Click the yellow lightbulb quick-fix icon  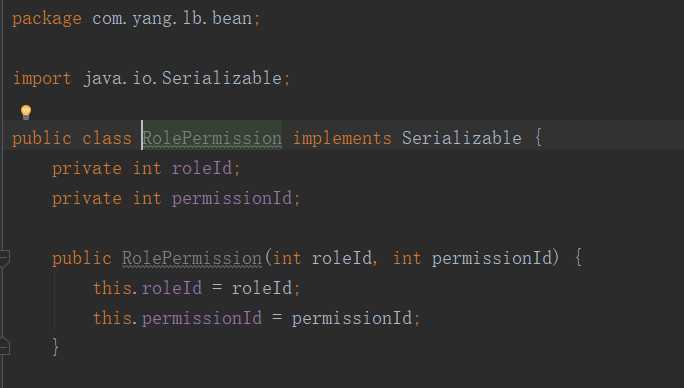[26, 112]
